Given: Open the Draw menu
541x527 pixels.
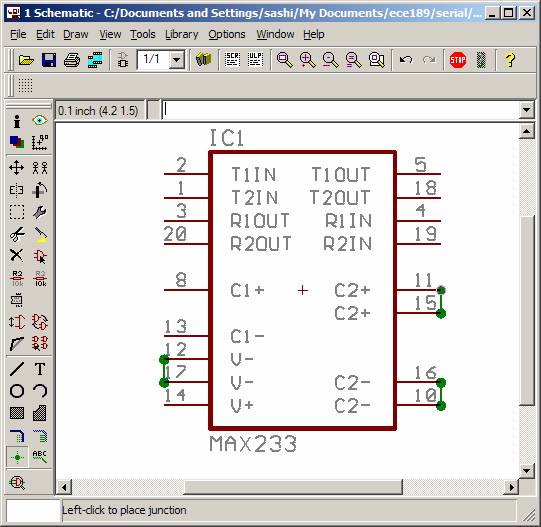Looking at the screenshot, I should (x=76, y=35).
